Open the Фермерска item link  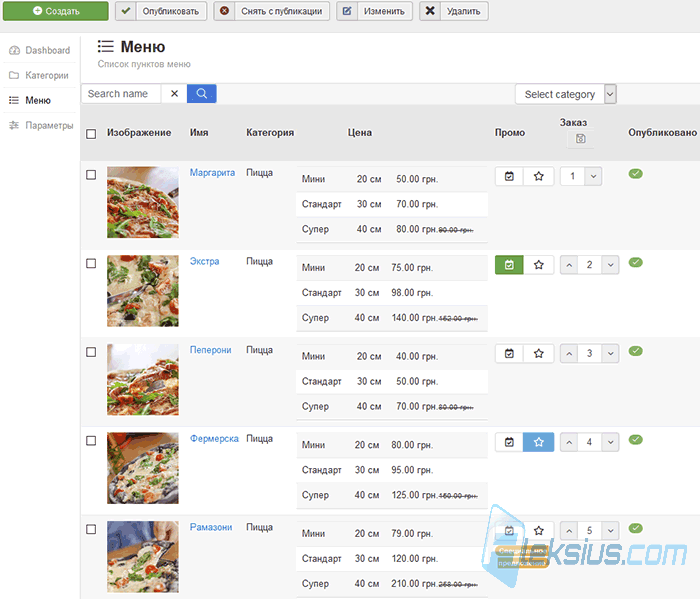tap(214, 438)
